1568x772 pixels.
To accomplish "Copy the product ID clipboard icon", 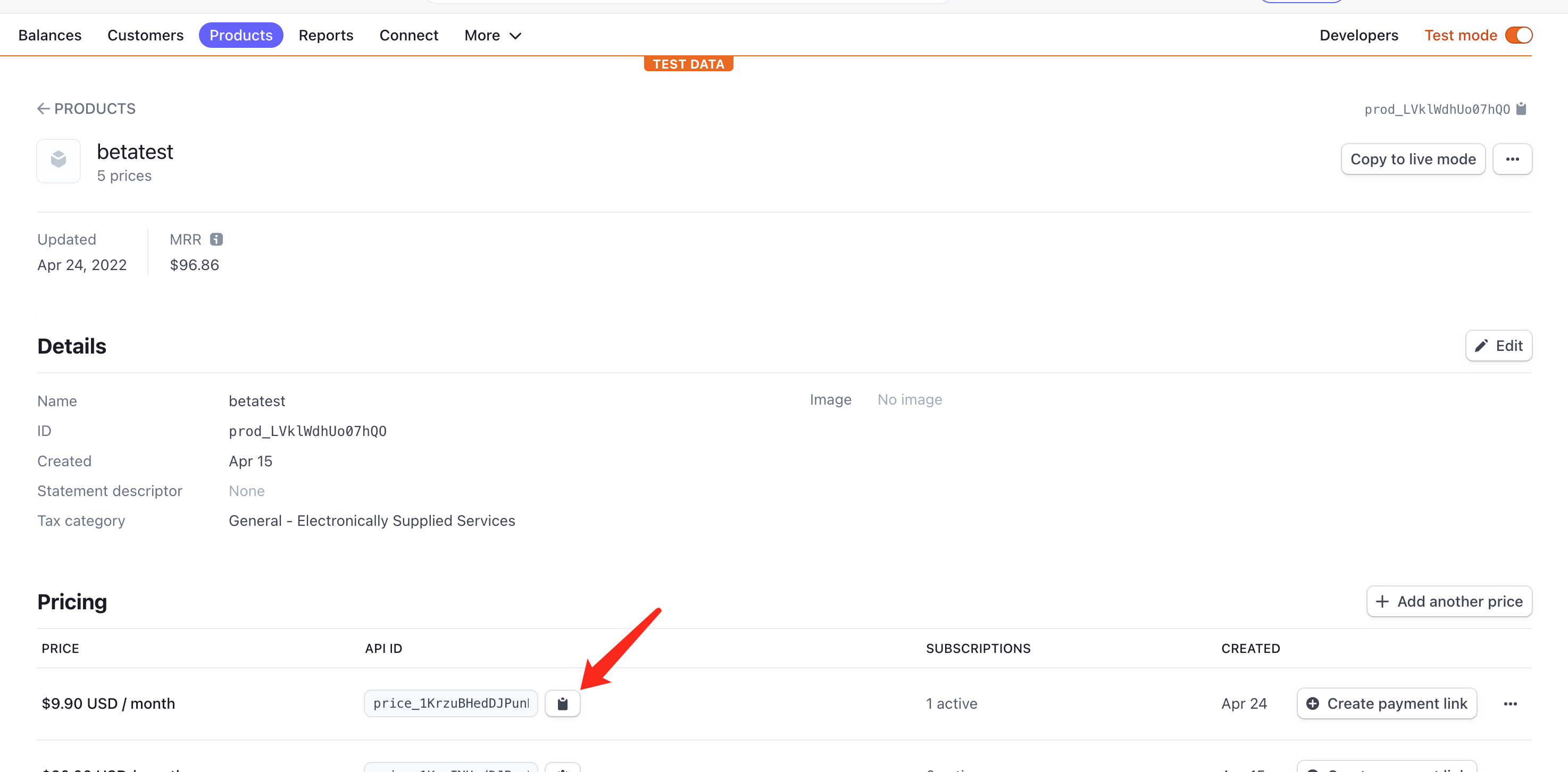I will (1521, 109).
